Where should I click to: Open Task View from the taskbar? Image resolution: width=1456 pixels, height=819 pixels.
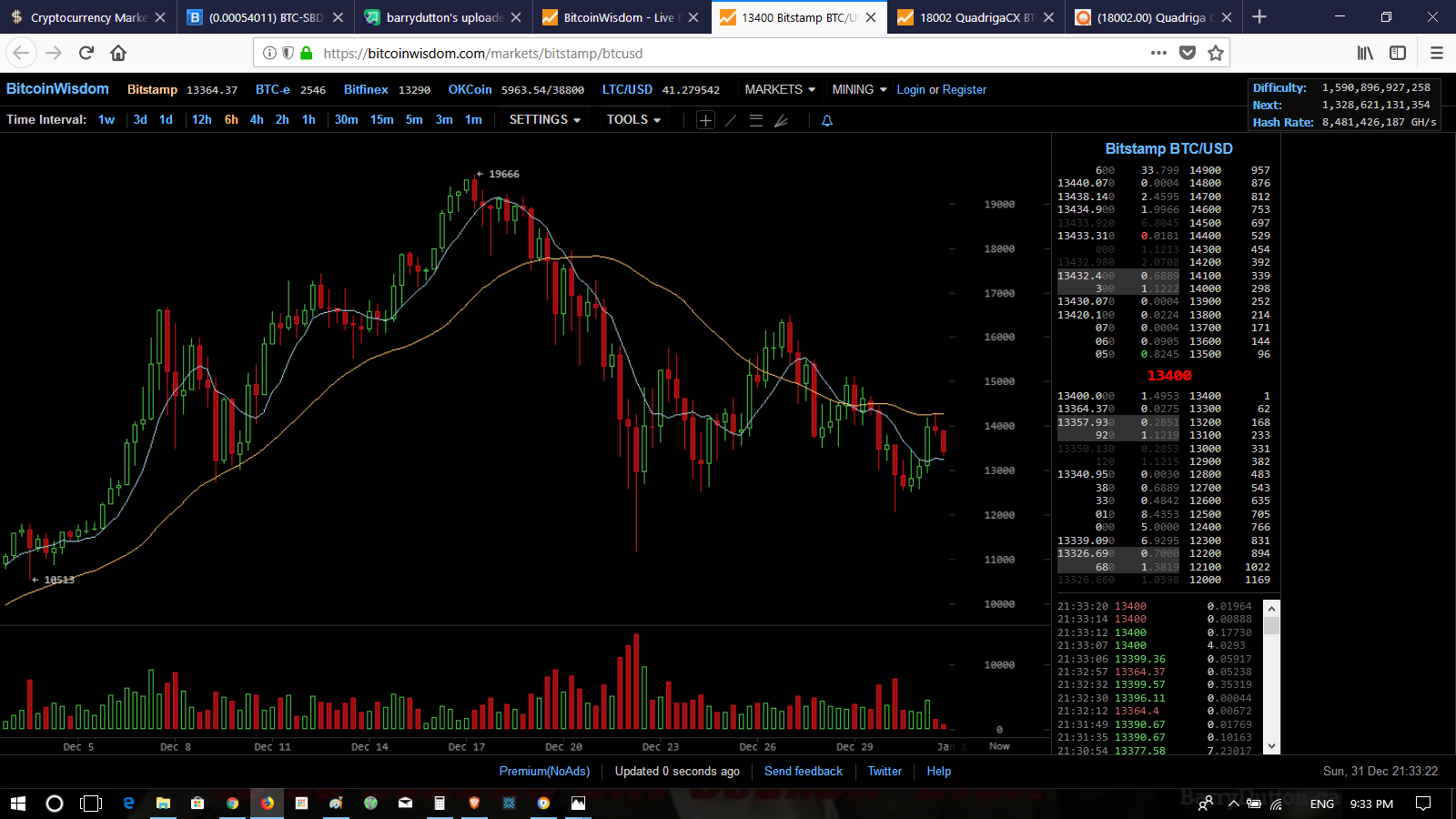[91, 804]
